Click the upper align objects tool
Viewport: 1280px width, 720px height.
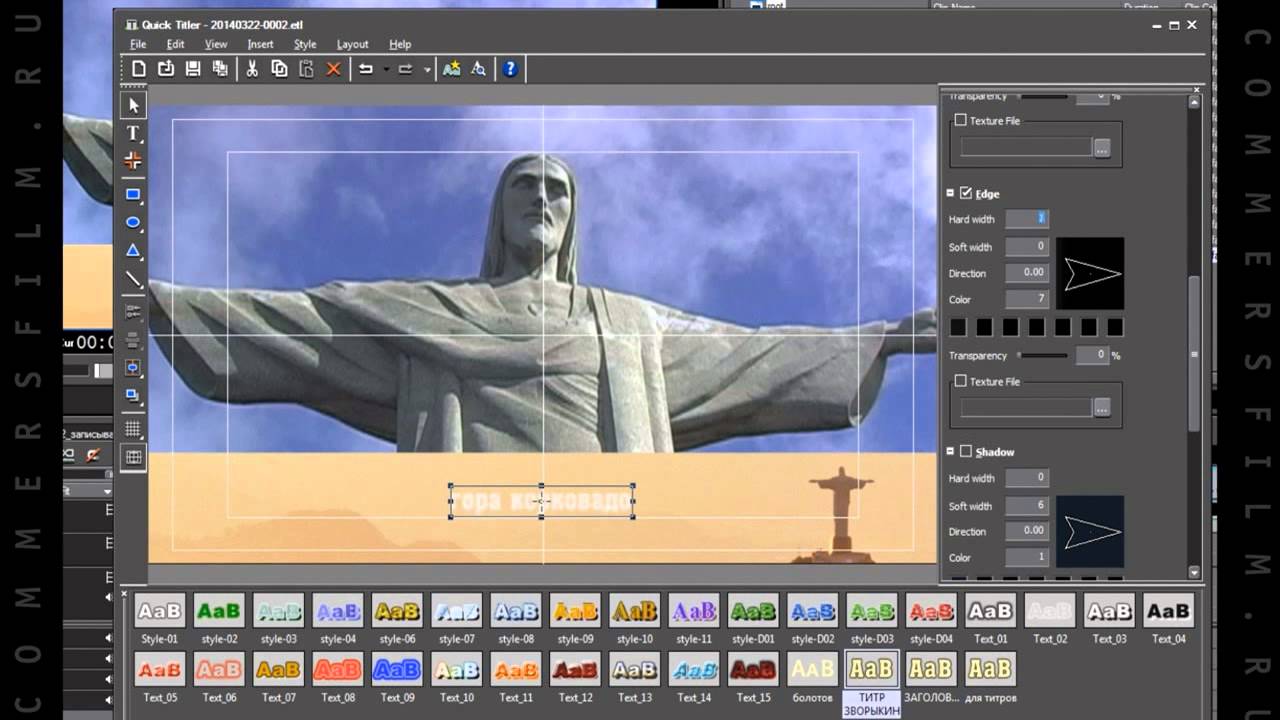[x=133, y=312]
